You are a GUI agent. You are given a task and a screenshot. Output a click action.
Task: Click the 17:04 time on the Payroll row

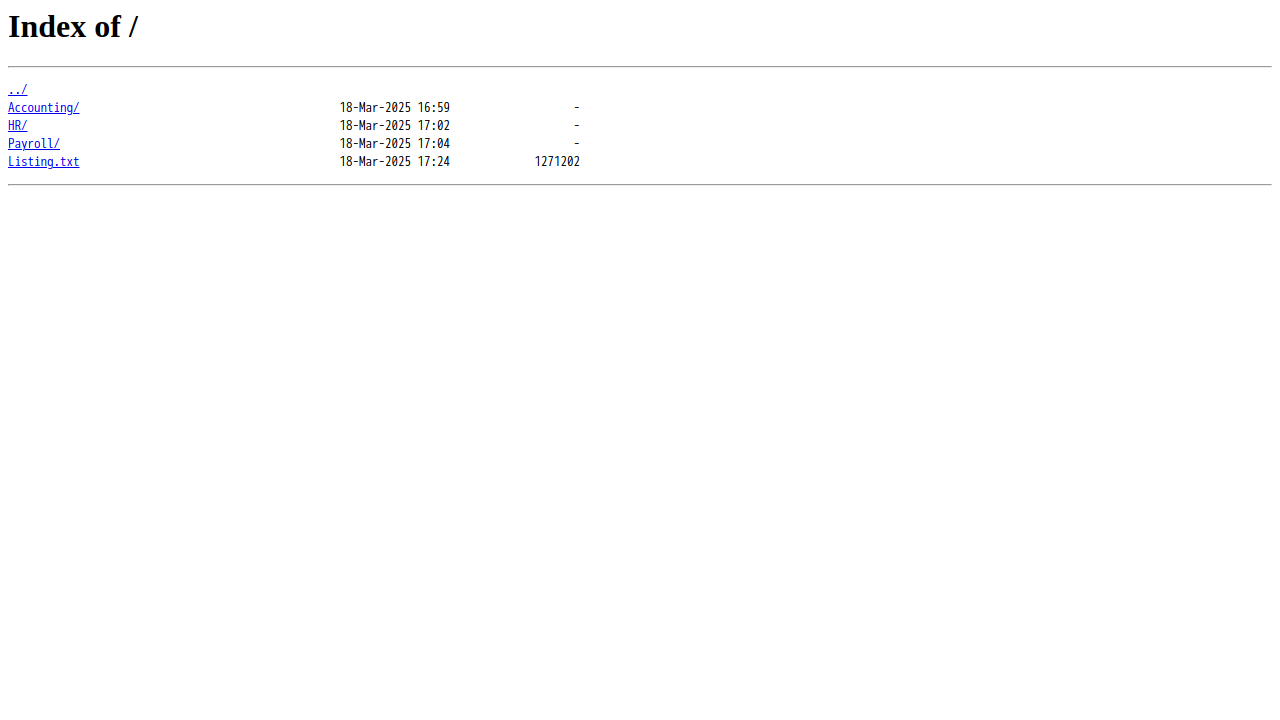point(434,144)
